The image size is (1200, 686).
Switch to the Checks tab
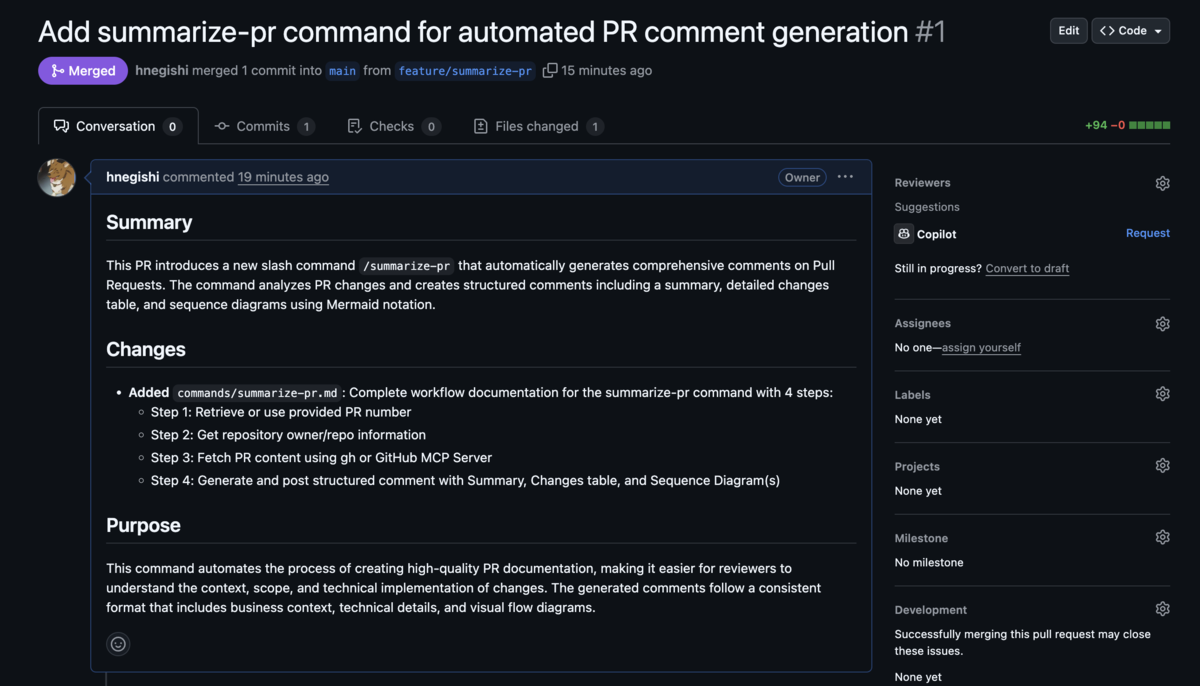coord(392,126)
